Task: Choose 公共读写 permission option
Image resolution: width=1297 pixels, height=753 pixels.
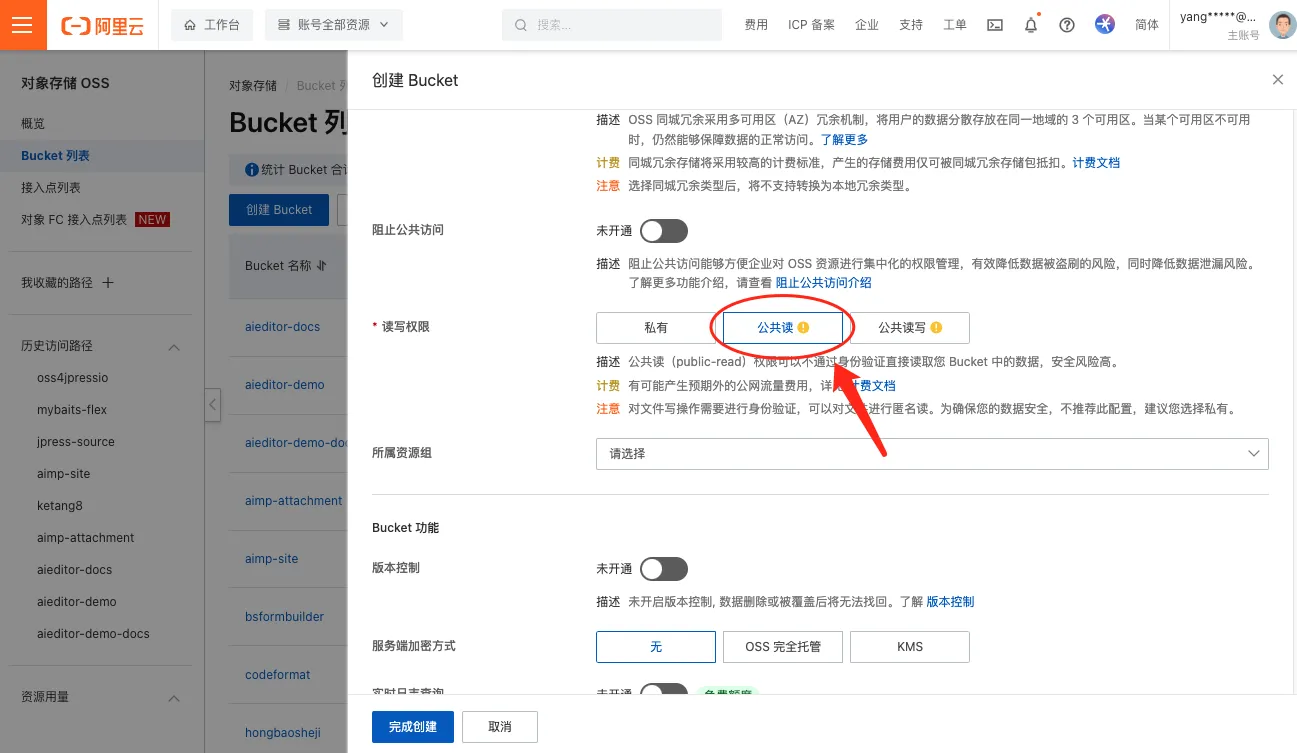Action: 909,328
